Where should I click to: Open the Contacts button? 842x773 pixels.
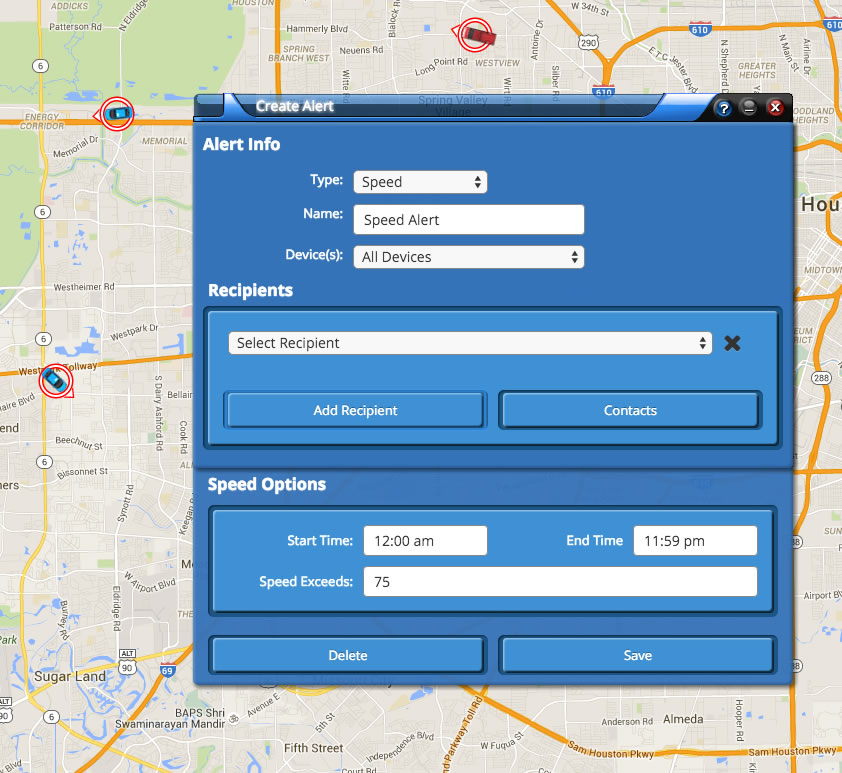click(x=630, y=410)
